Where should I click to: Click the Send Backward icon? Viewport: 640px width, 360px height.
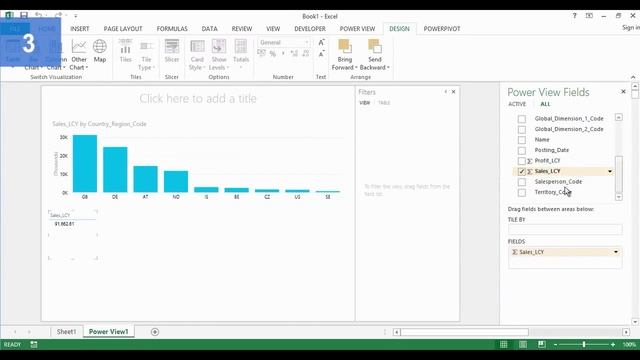[375, 47]
